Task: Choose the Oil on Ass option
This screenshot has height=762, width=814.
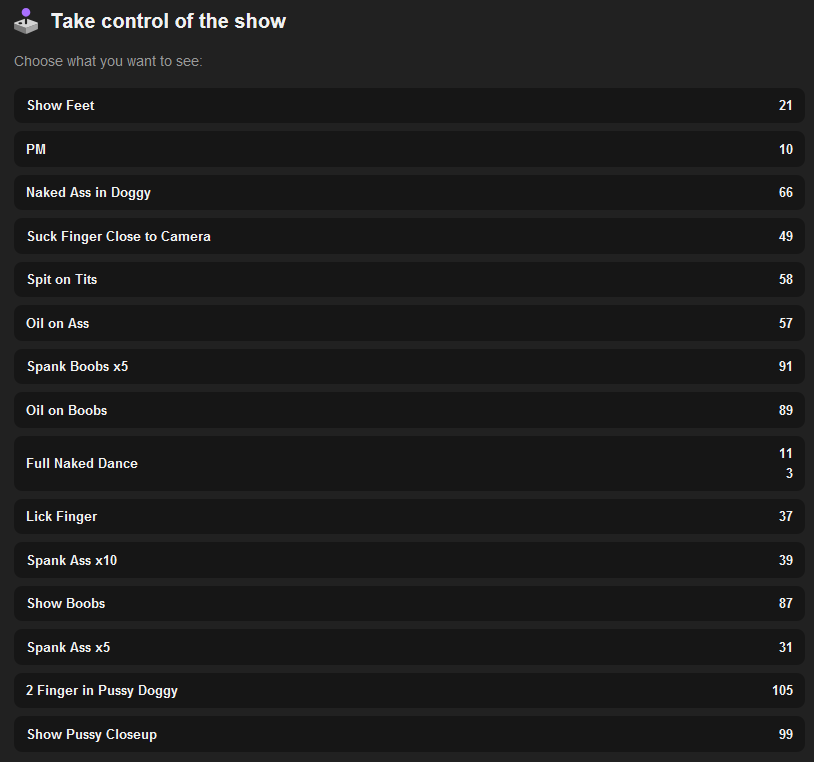Action: pyautogui.click(x=58, y=323)
